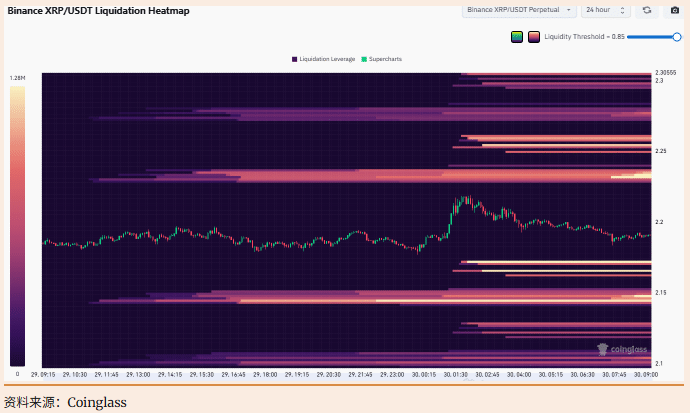The width and height of the screenshot is (690, 413).
Task: Change the 24 hour time range selector
Action: [x=606, y=10]
